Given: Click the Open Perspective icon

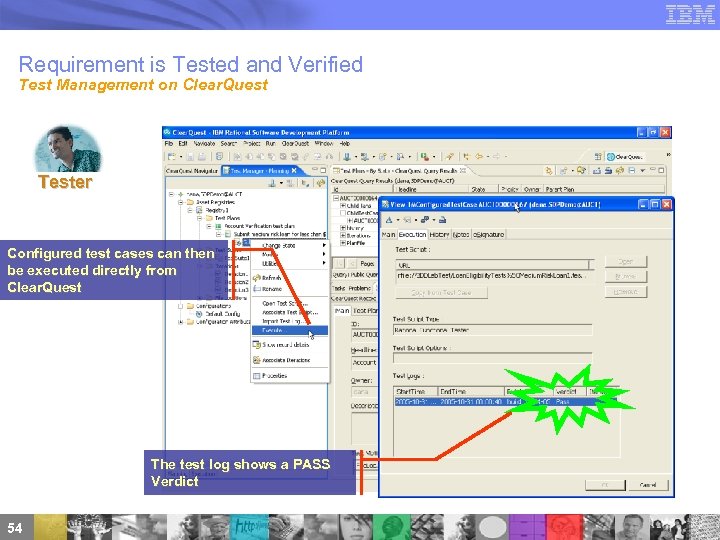Looking at the screenshot, I should click(x=597, y=157).
